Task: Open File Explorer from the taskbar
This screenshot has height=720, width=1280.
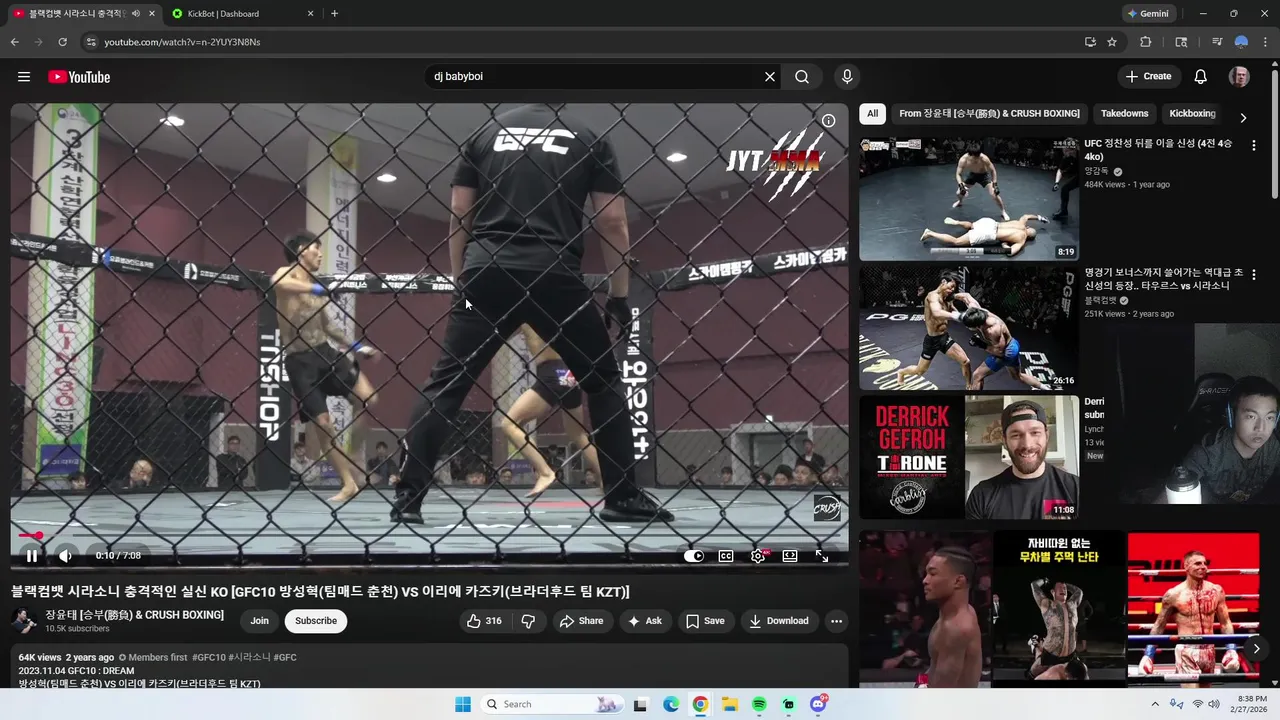Action: [x=730, y=704]
